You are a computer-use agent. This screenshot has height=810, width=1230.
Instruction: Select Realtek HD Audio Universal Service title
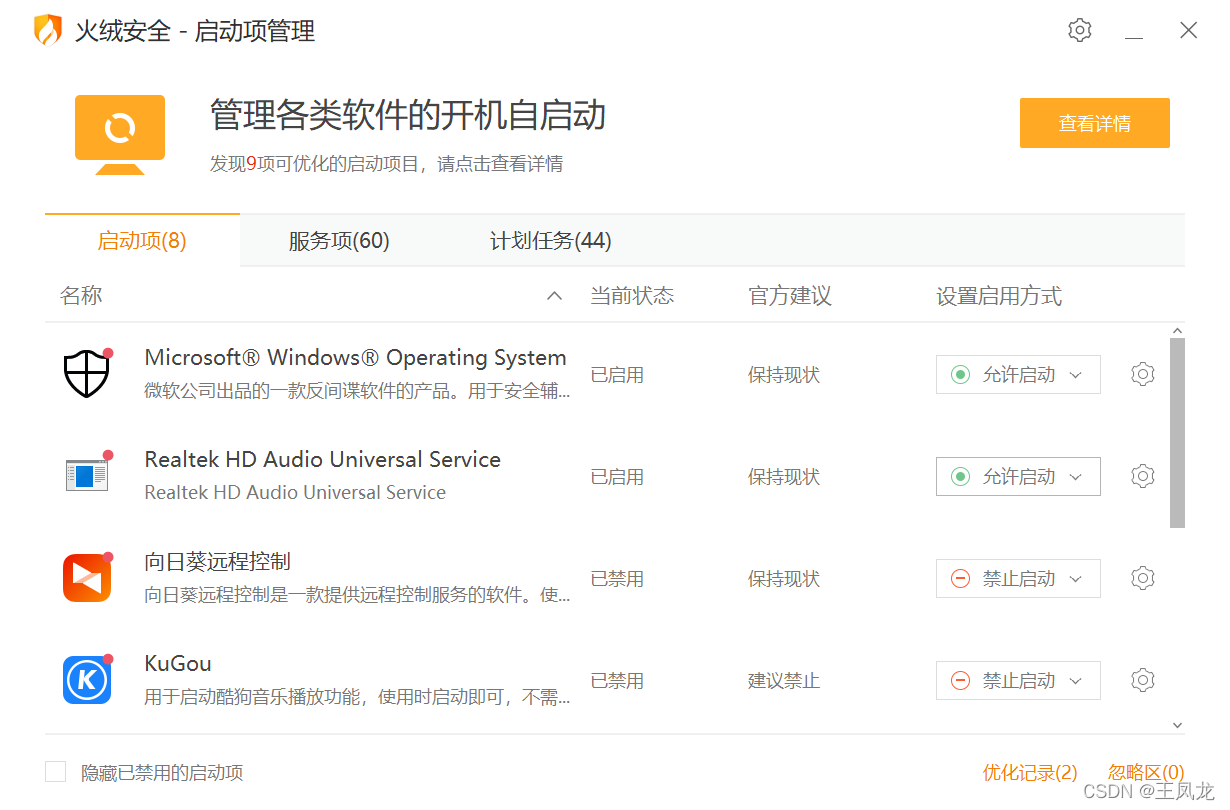pyautogui.click(x=322, y=459)
